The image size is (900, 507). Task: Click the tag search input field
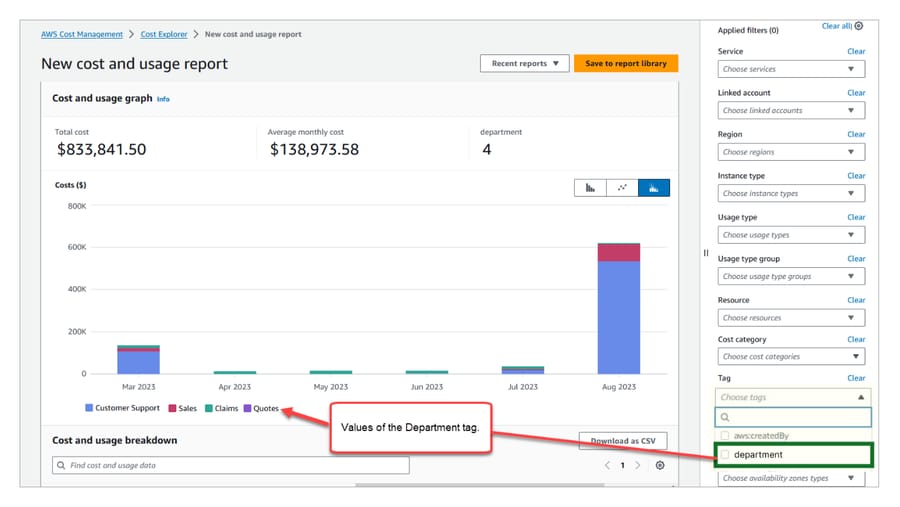pyautogui.click(x=793, y=417)
